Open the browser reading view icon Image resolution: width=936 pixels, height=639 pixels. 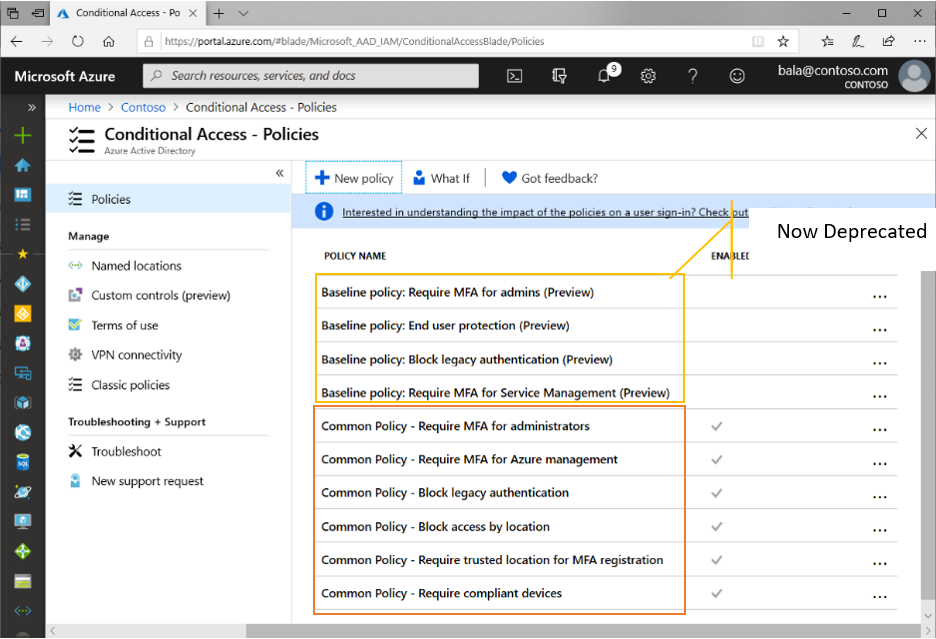click(x=758, y=41)
